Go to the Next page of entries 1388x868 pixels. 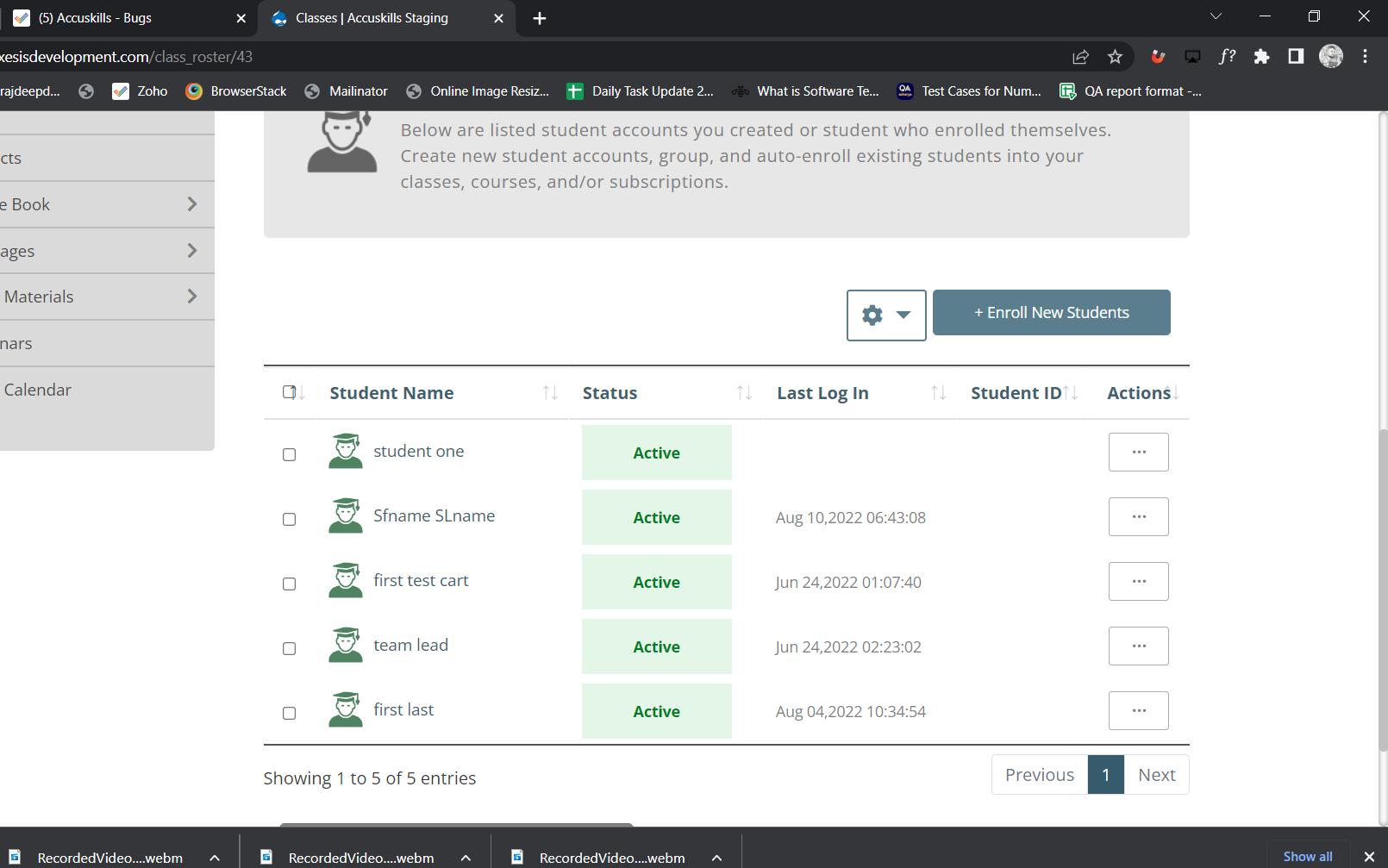(x=1156, y=775)
